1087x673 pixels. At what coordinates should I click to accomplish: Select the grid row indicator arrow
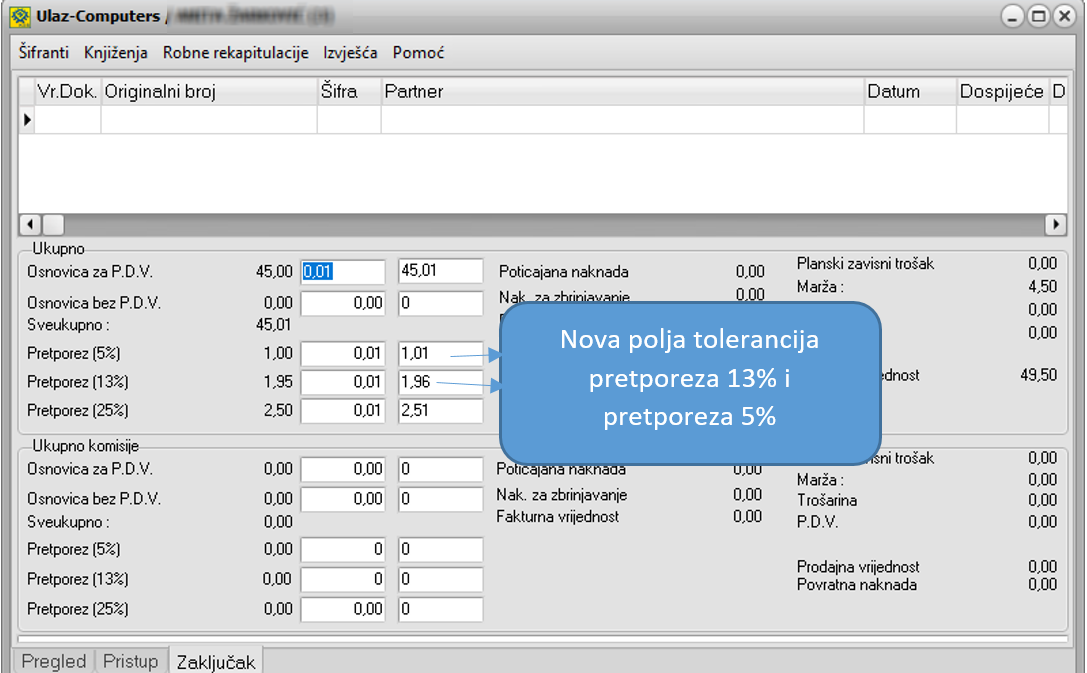pos(27,120)
